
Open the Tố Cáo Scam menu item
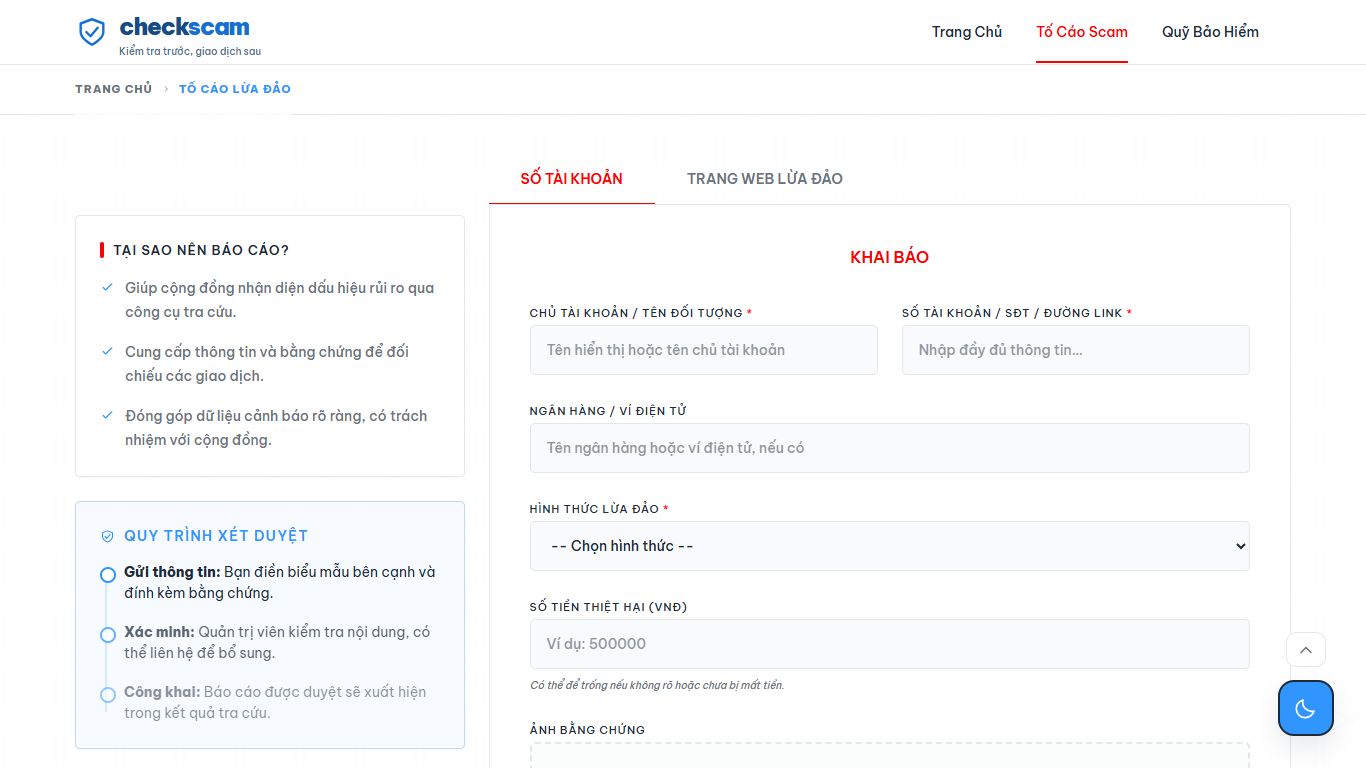coord(1082,32)
